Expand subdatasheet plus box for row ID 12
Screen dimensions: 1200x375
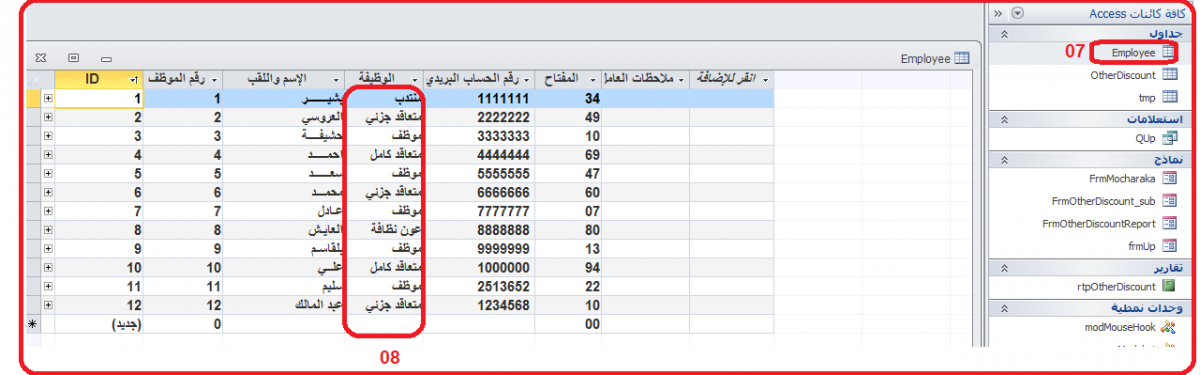(x=47, y=306)
